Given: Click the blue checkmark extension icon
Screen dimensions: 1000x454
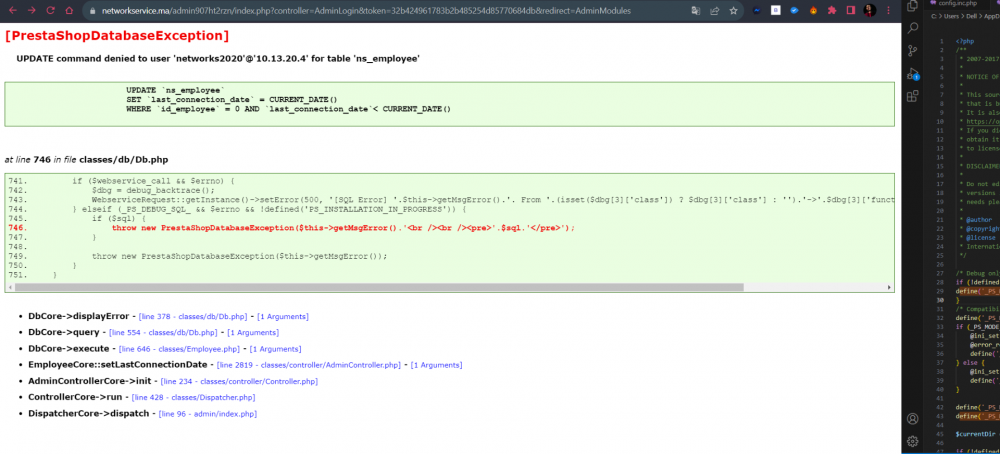Looking at the screenshot, I should click(794, 11).
